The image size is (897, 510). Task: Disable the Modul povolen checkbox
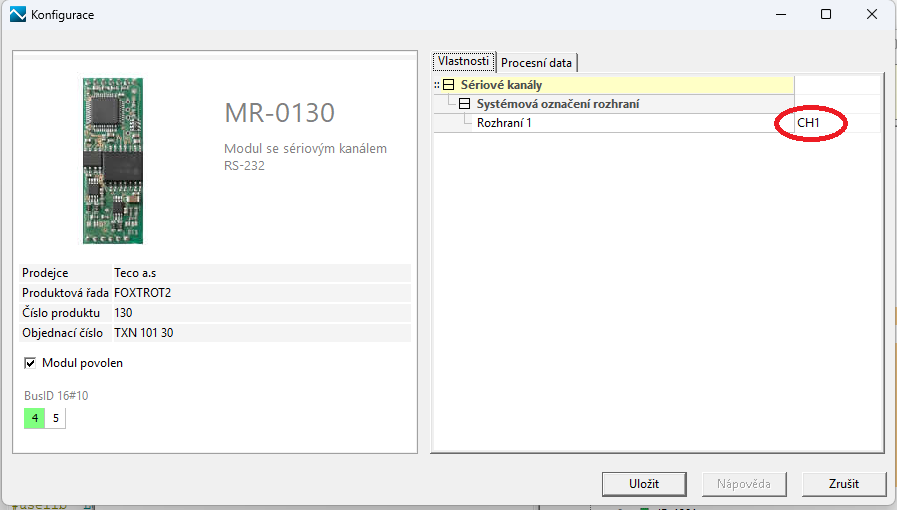tap(30, 363)
